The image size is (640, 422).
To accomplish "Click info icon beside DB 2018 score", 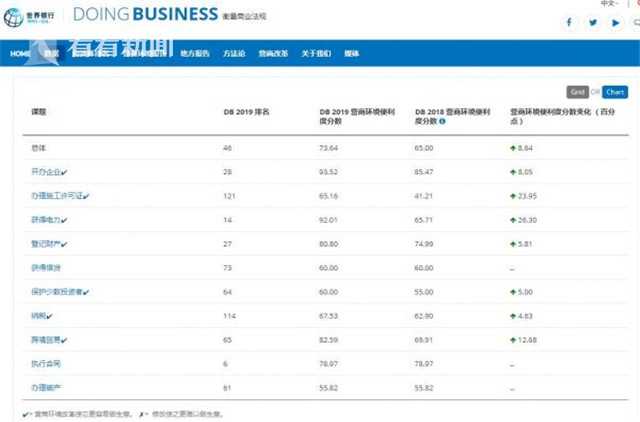I will pos(442,121).
